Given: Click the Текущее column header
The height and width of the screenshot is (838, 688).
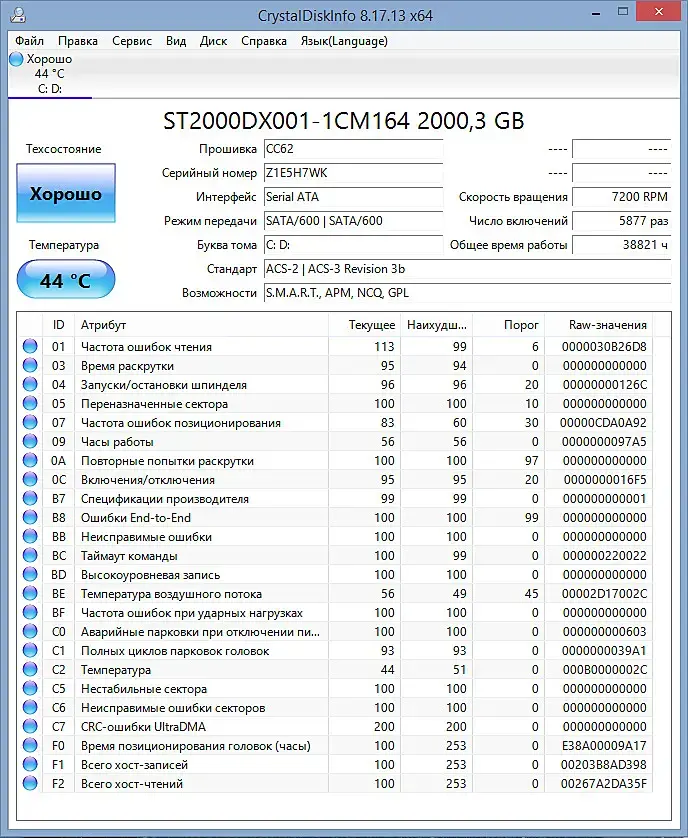Looking at the screenshot, I should pos(364,325).
